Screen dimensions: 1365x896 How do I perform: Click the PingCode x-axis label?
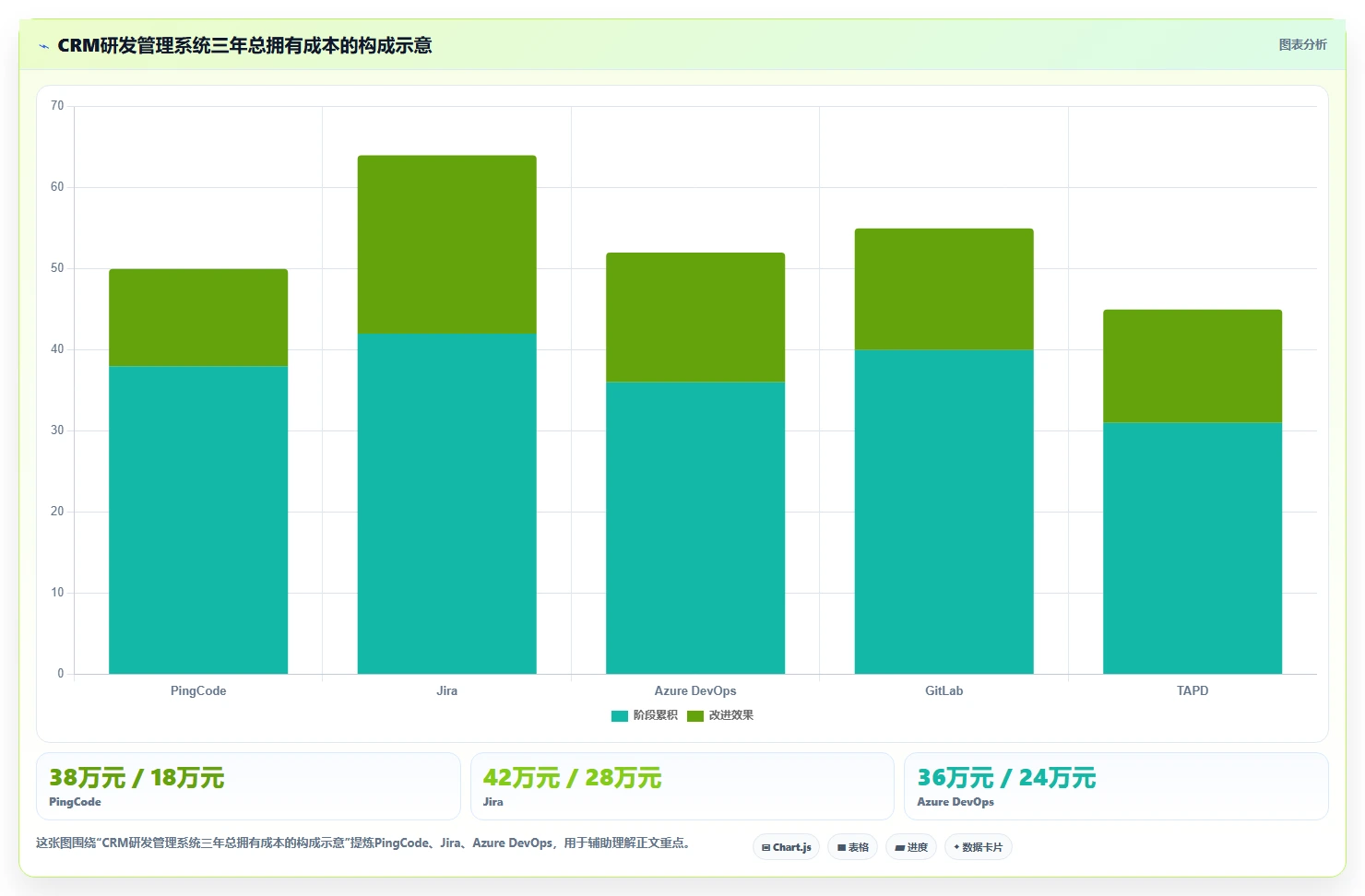(x=198, y=690)
